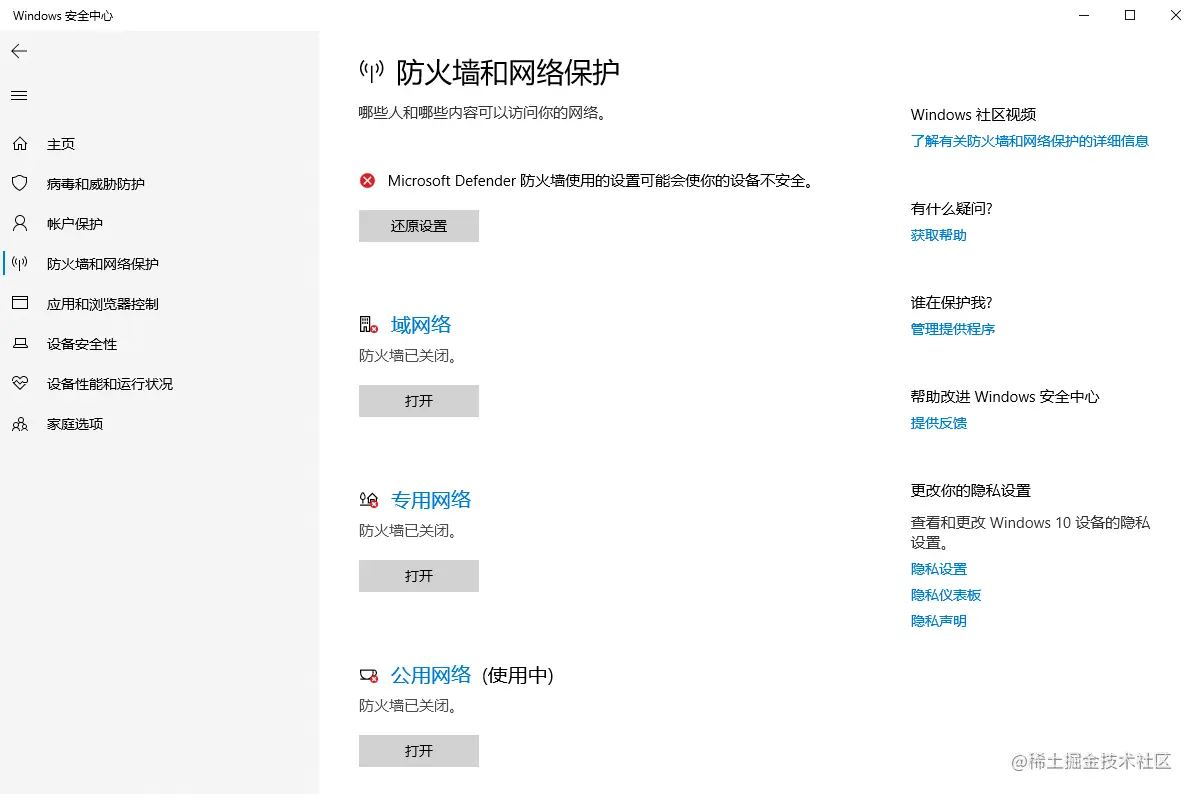Image resolution: width=1194 pixels, height=794 pixels.
Task: Click the 有什么疑问? heading
Action: pos(951,209)
